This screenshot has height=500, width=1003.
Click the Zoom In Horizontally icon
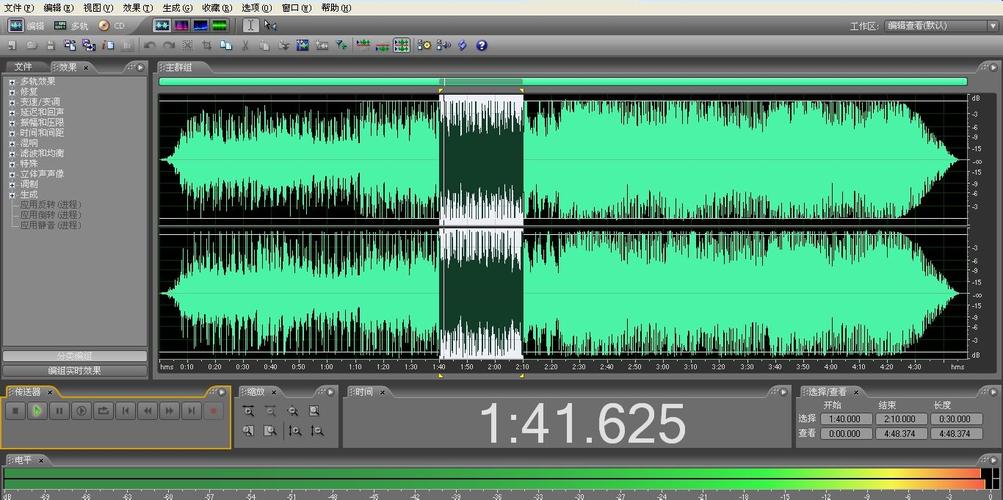(249, 411)
